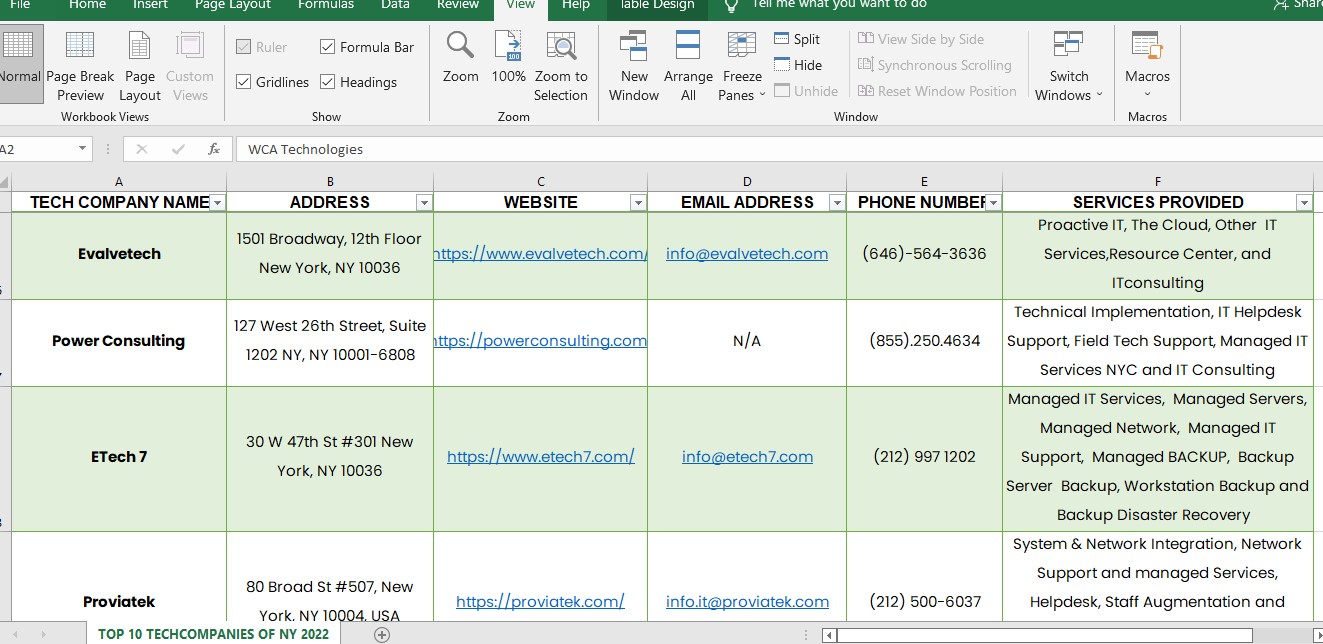Click the Page Break Preview icon
The width and height of the screenshot is (1323, 644).
coord(80,47)
